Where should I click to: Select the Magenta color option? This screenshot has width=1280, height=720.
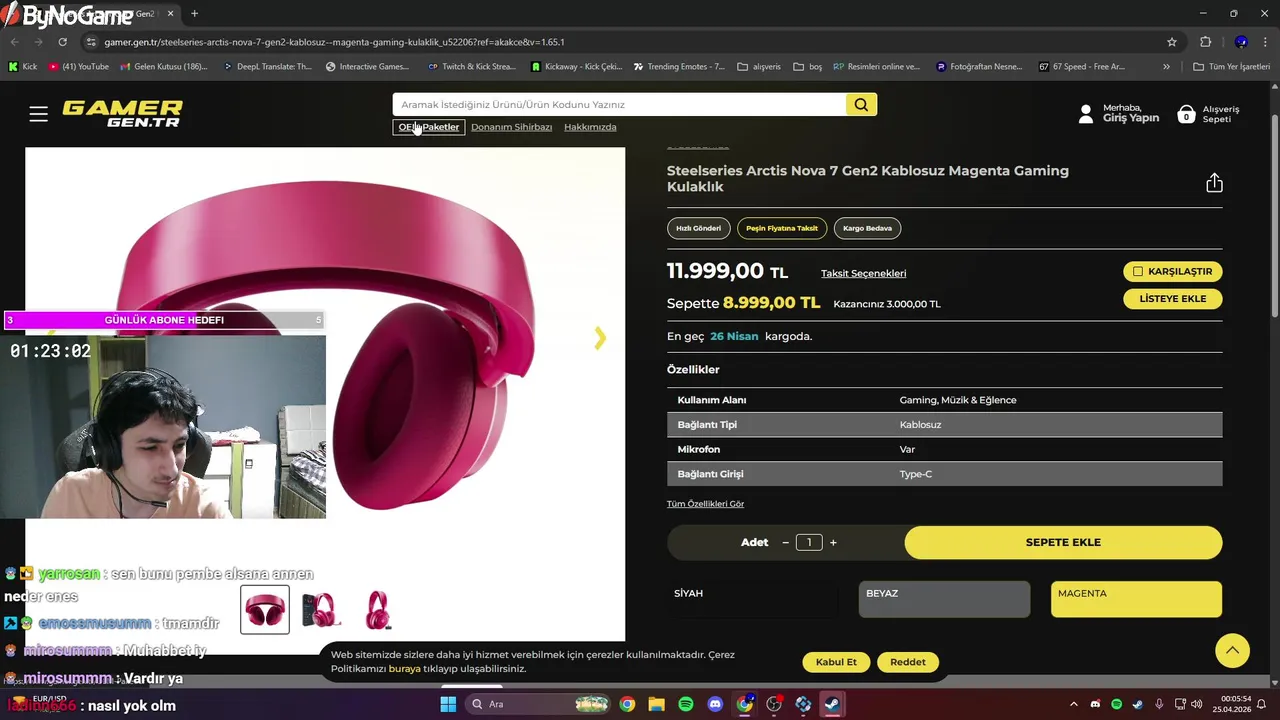point(1136,599)
